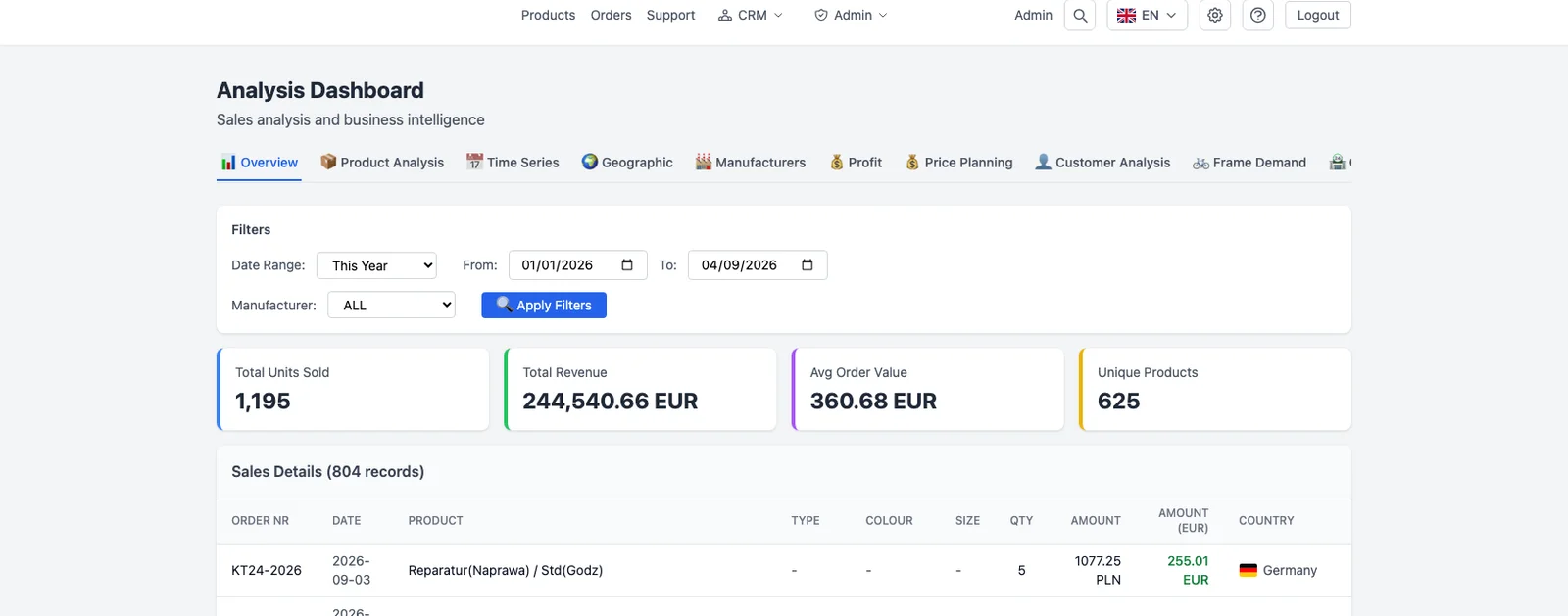Open the search magnifier icon
Viewport: 1568px width, 616px height.
coord(1080,16)
